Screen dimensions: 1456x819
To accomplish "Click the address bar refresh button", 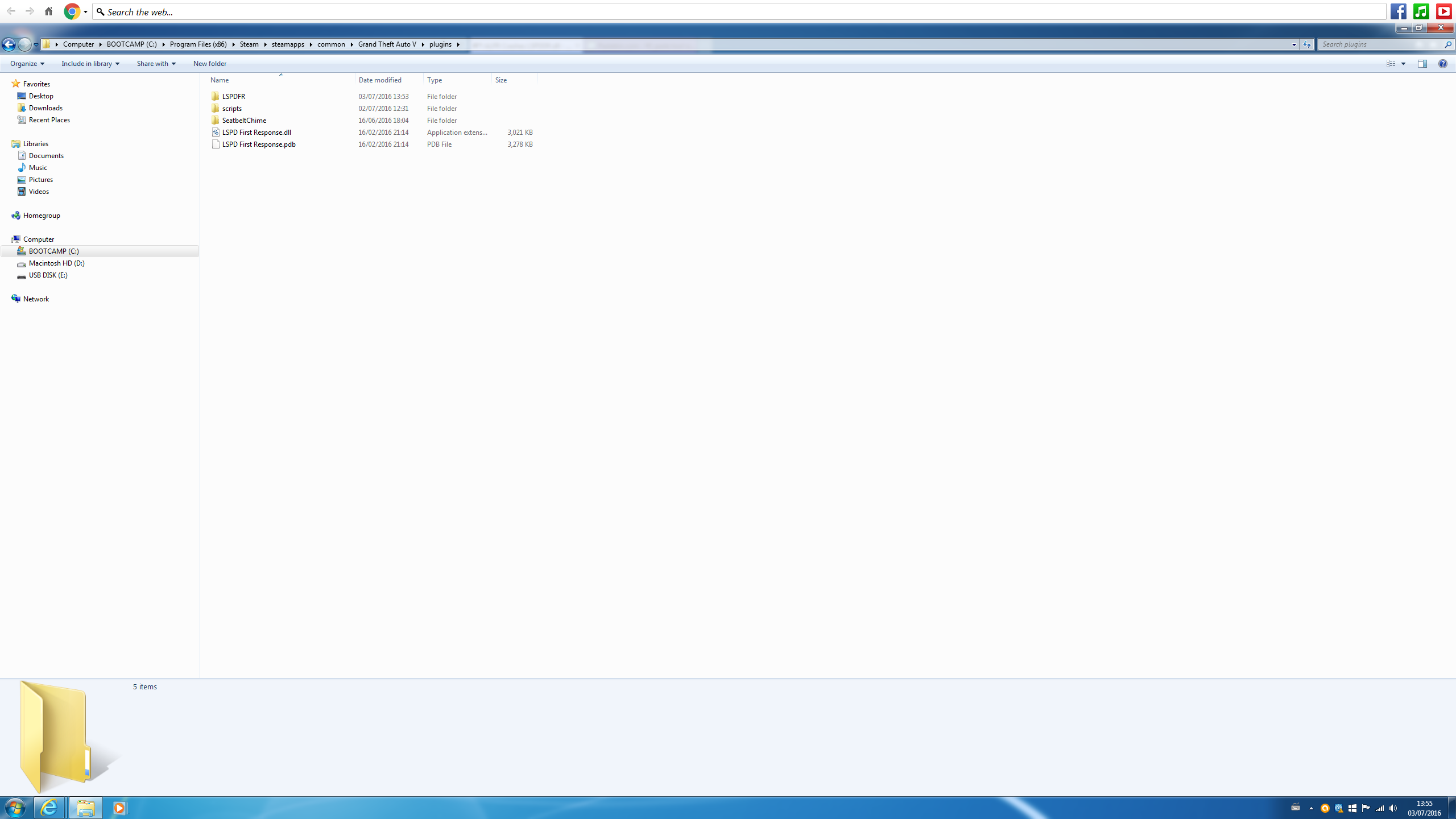I will pyautogui.click(x=1306, y=44).
